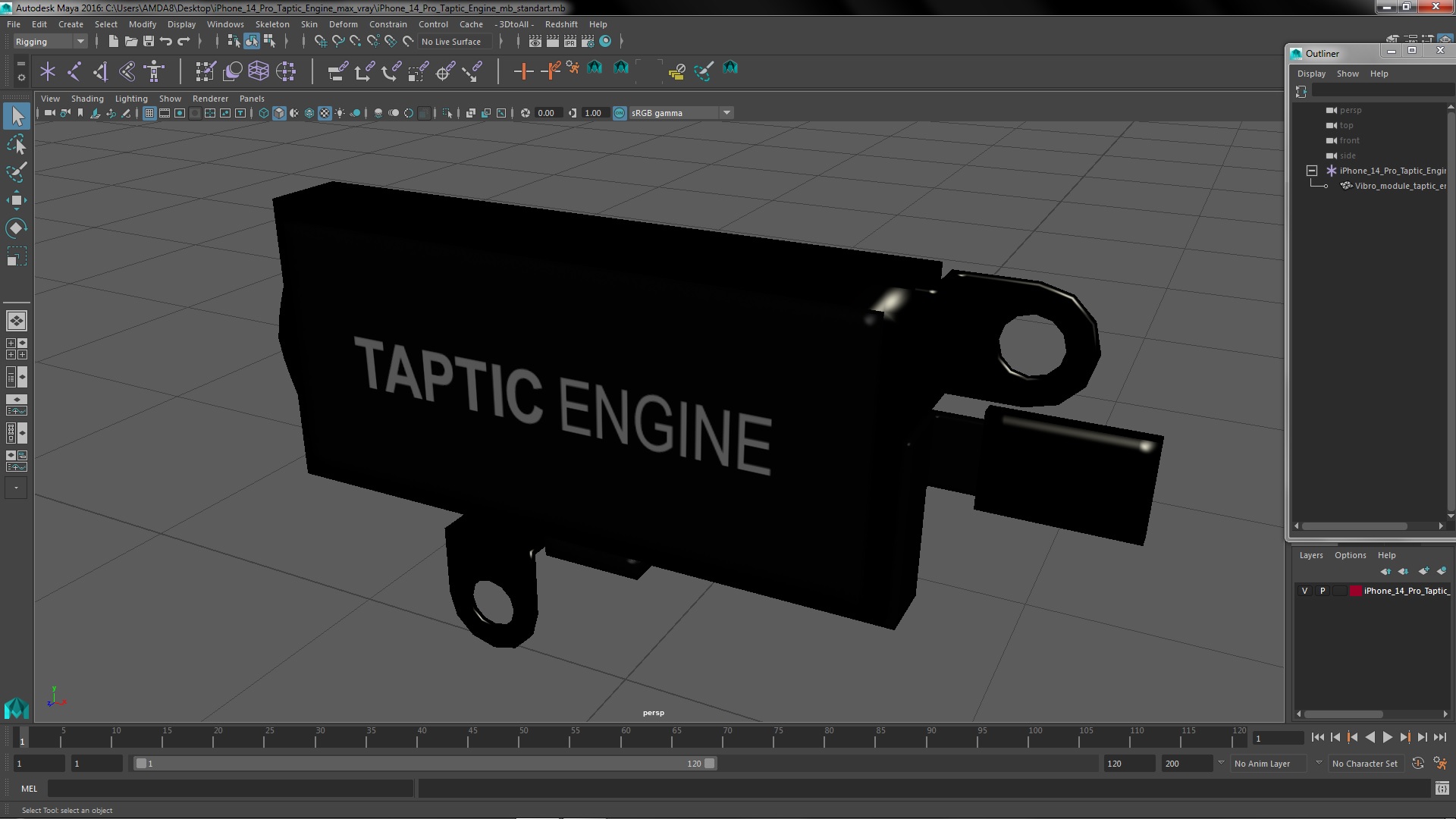Go to start of playback range

pos(1317,737)
